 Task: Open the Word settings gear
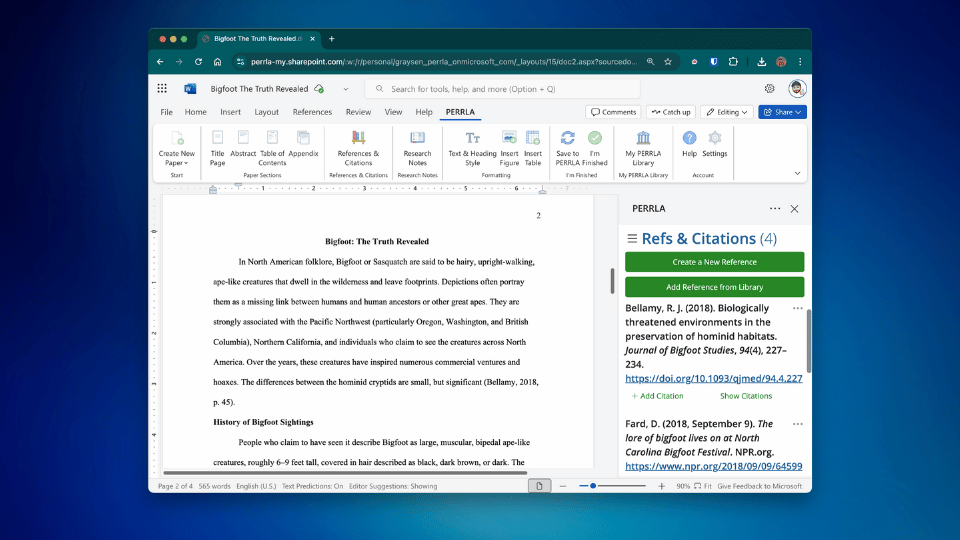click(770, 89)
